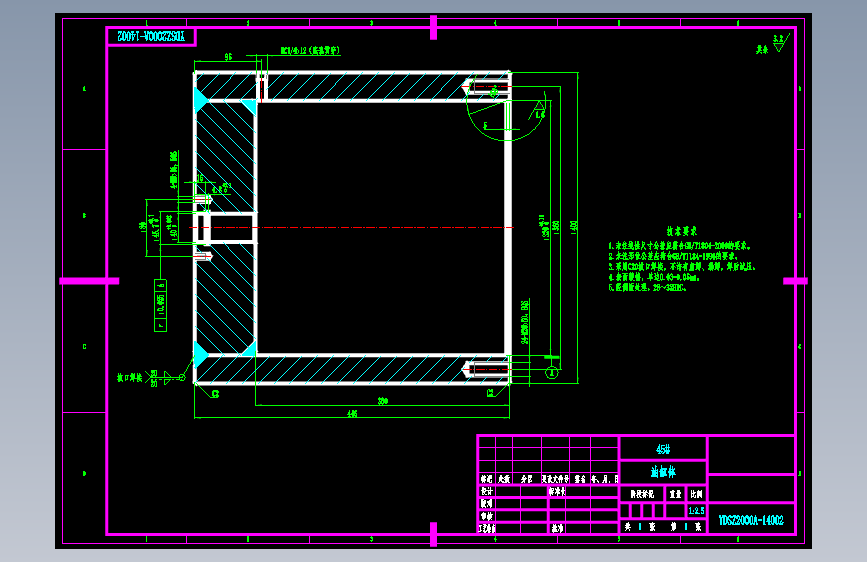Click the drawing number YDSZ2000A-14002 in title block

751,520
